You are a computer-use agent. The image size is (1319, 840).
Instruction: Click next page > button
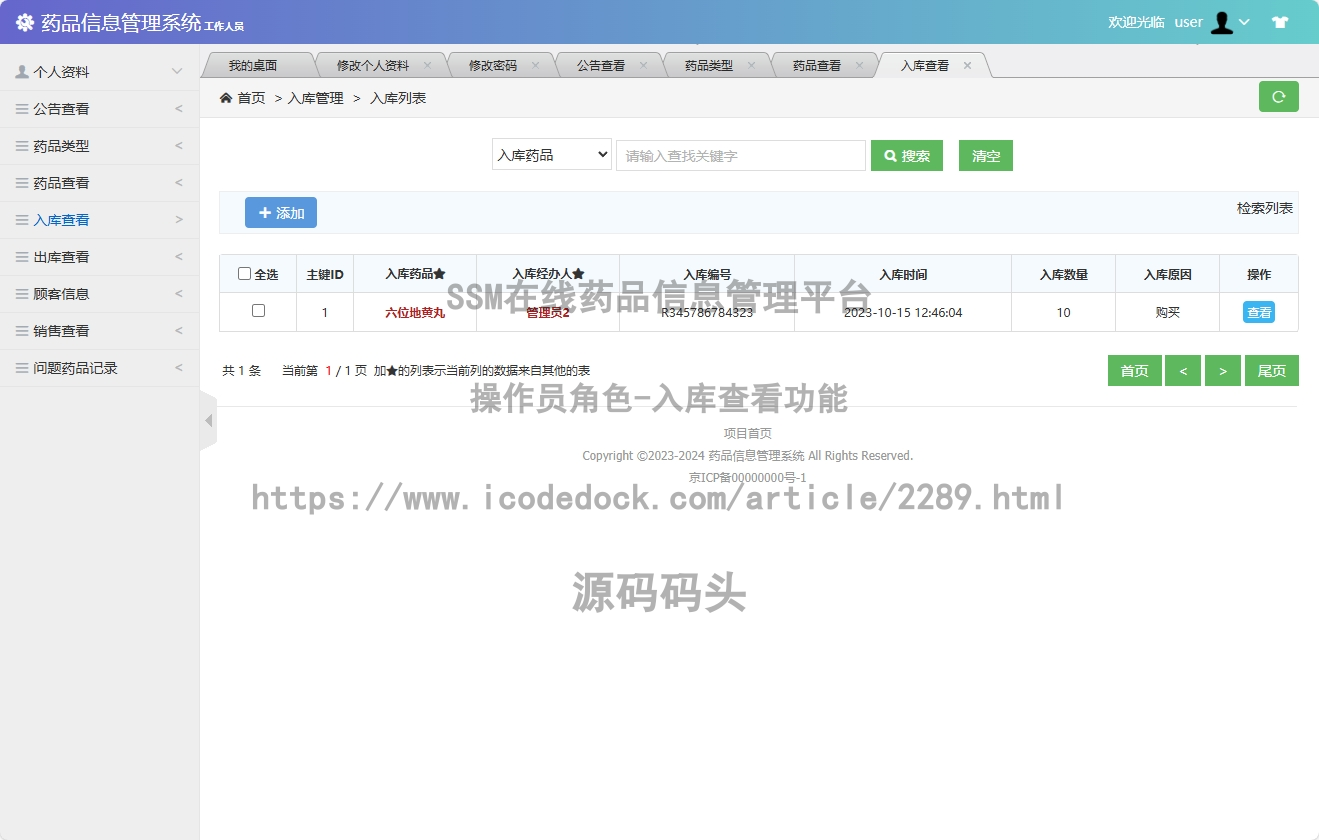[x=1223, y=371]
